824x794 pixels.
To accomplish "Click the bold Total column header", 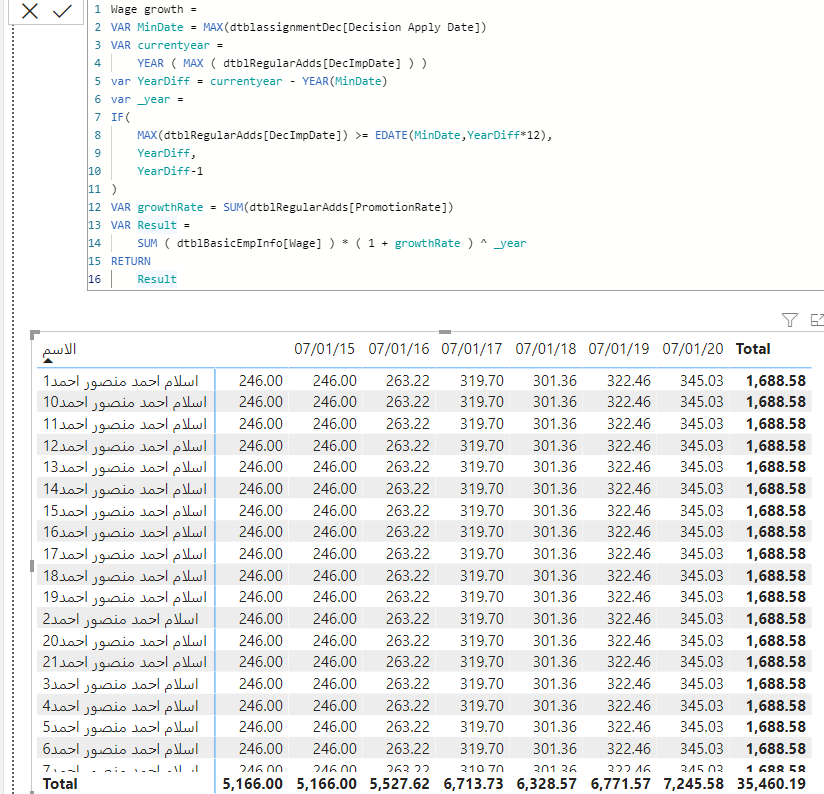I will (x=753, y=349).
